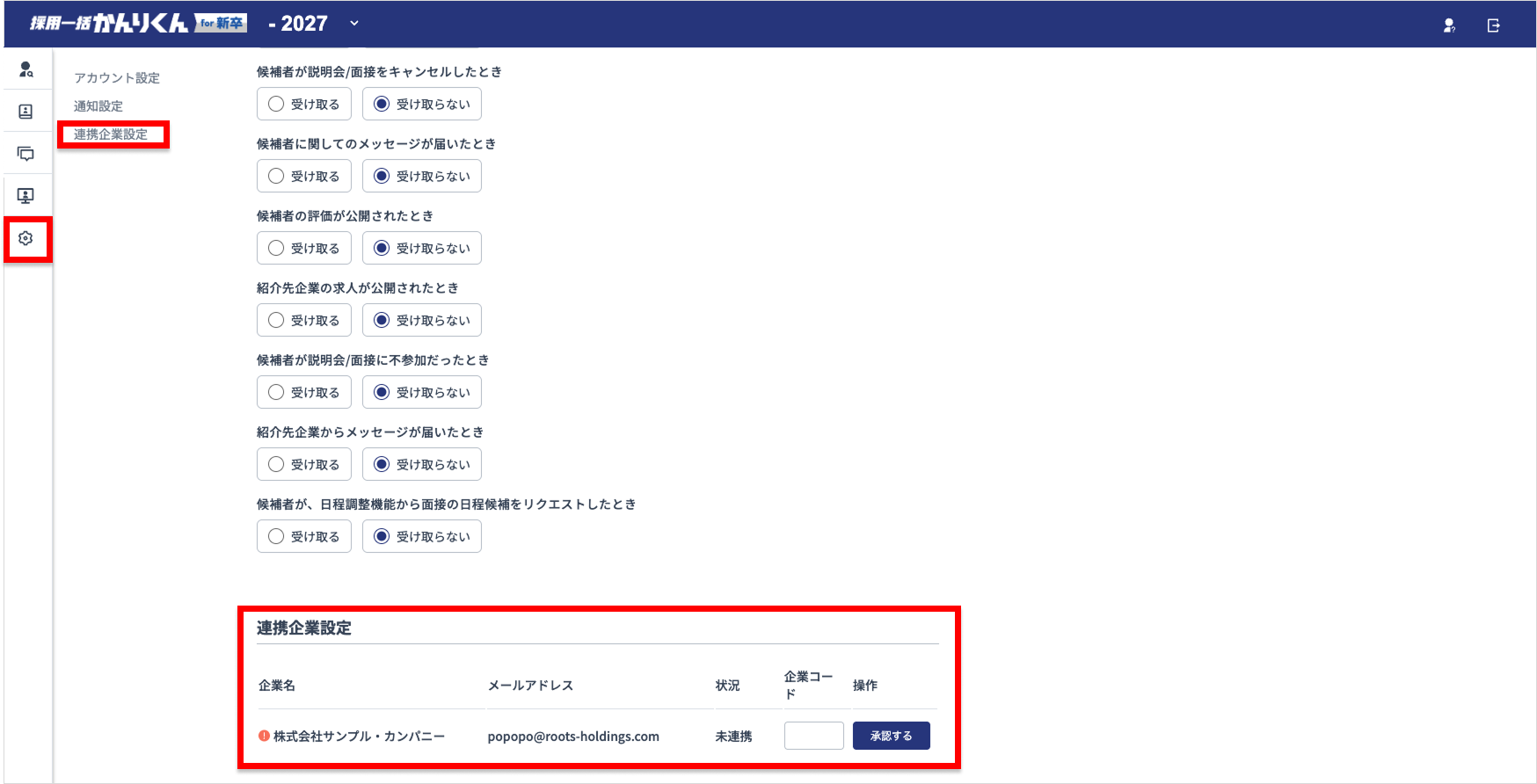Select 受け取る for candidate evaluation published
The image size is (1537, 784).
click(x=304, y=248)
